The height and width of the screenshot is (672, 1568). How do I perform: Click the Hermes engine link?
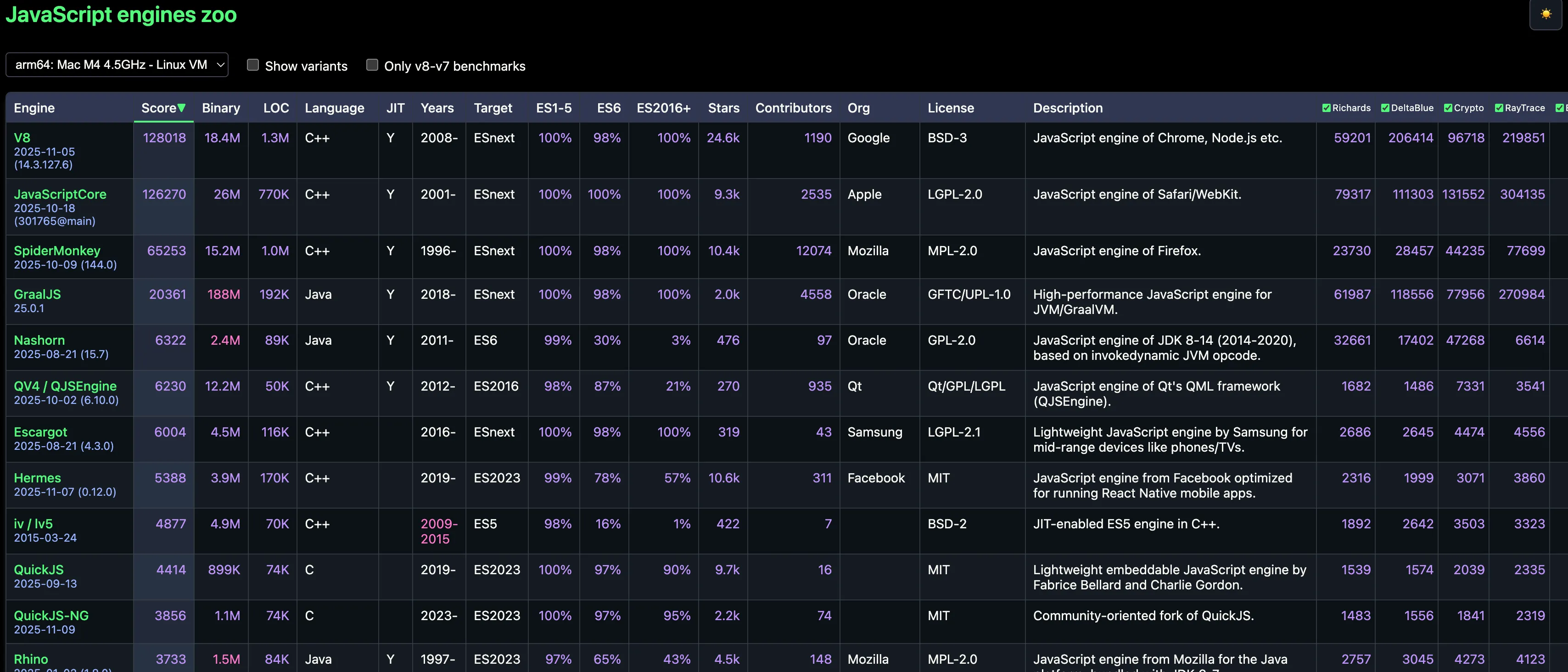click(37, 478)
